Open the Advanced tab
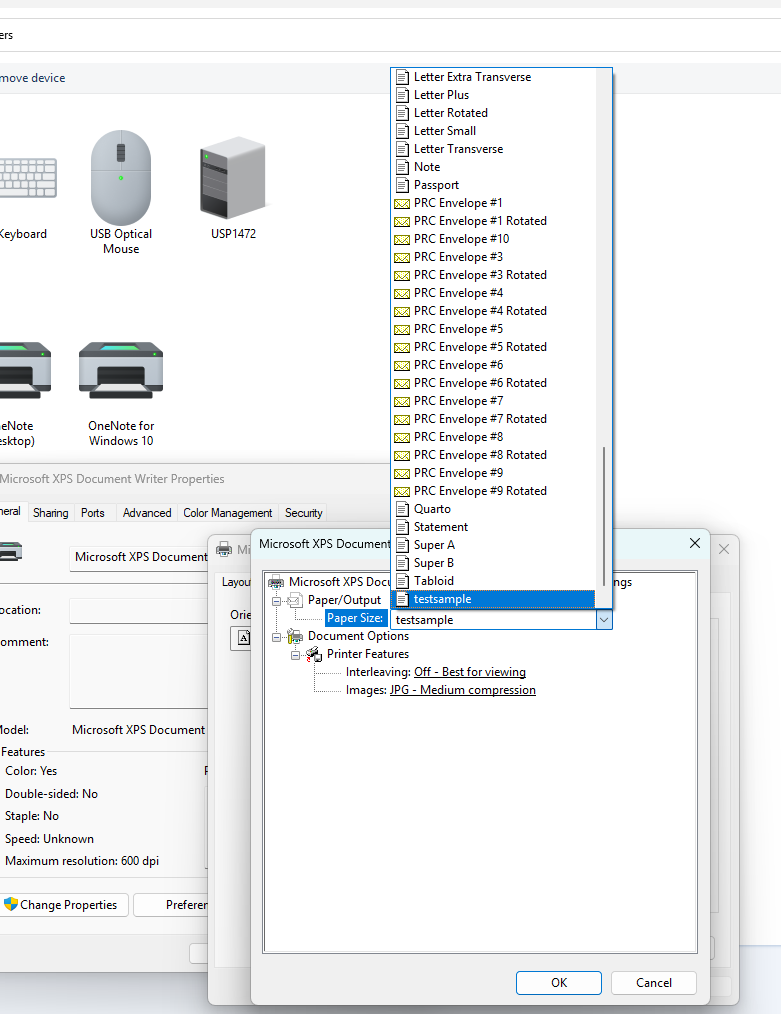The width and height of the screenshot is (781, 1014). coord(147,513)
